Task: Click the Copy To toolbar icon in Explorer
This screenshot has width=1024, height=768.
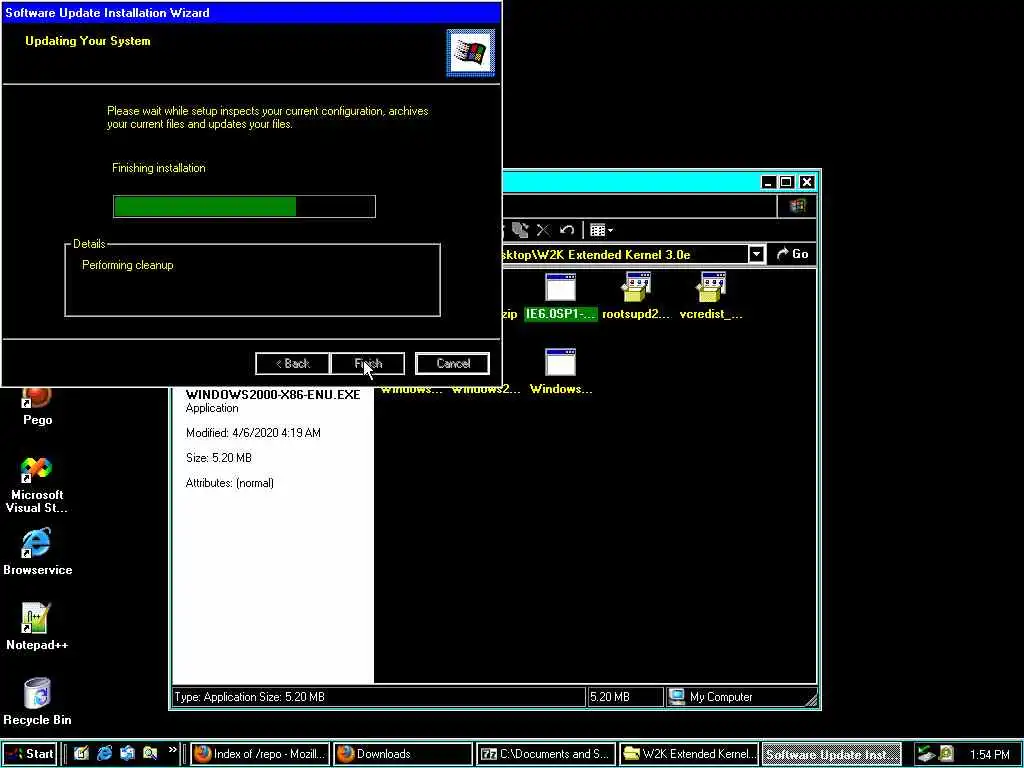Action: 520,230
